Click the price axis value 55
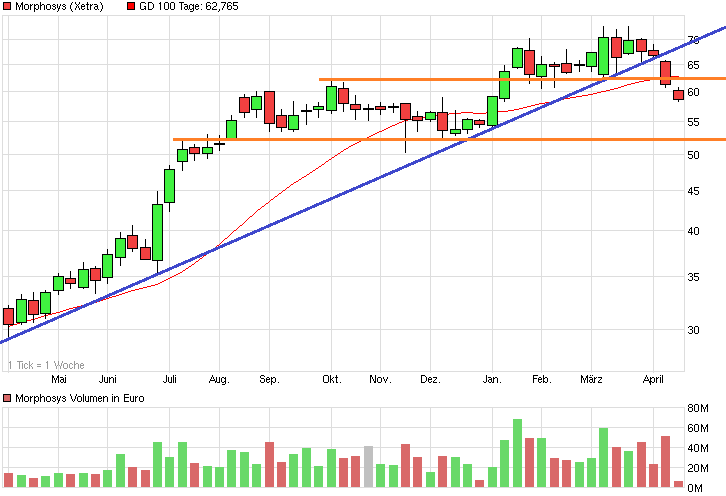Image resolution: width=726 pixels, height=496 pixels. (693, 122)
